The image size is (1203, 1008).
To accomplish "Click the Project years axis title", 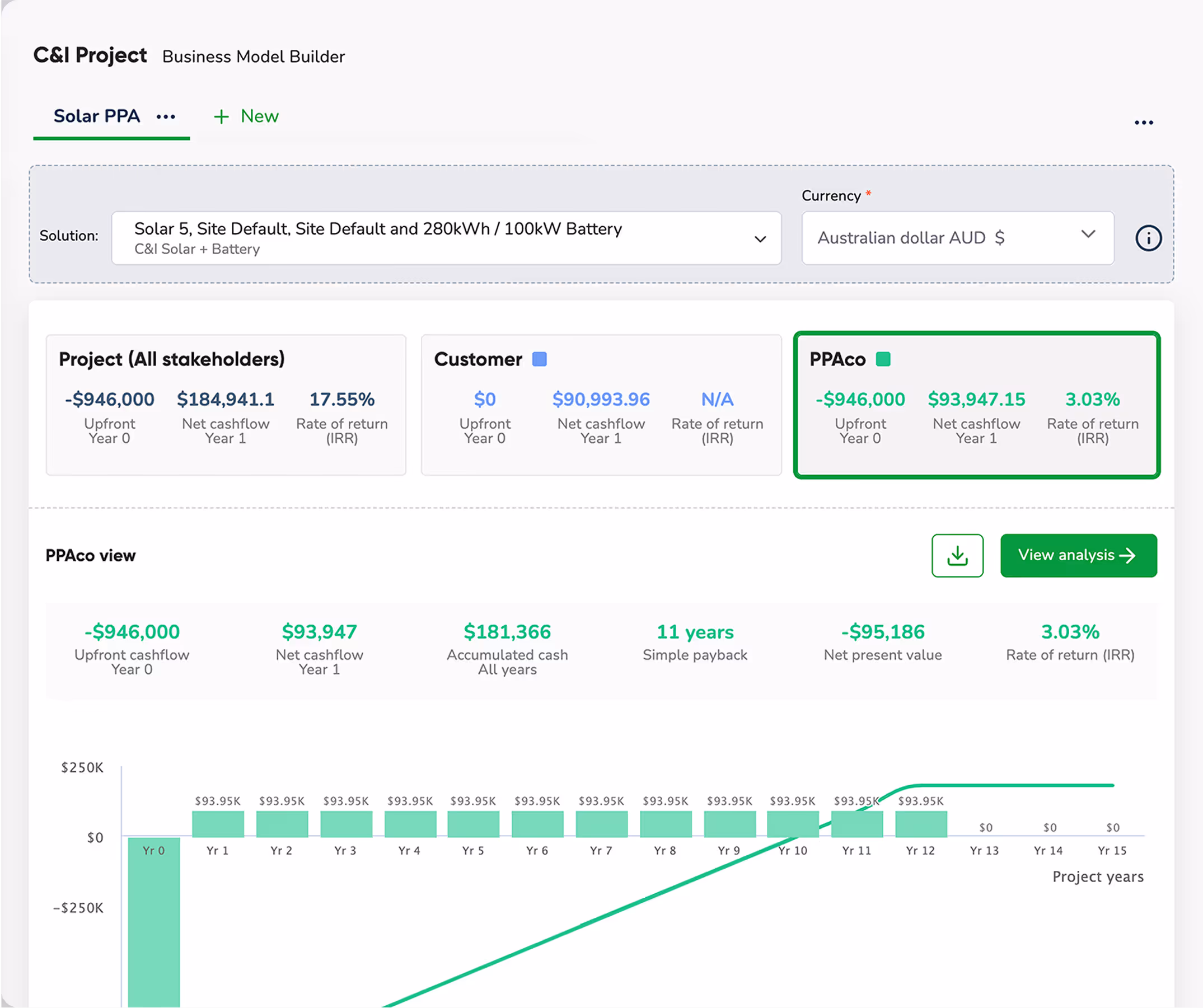I will coord(1098,877).
